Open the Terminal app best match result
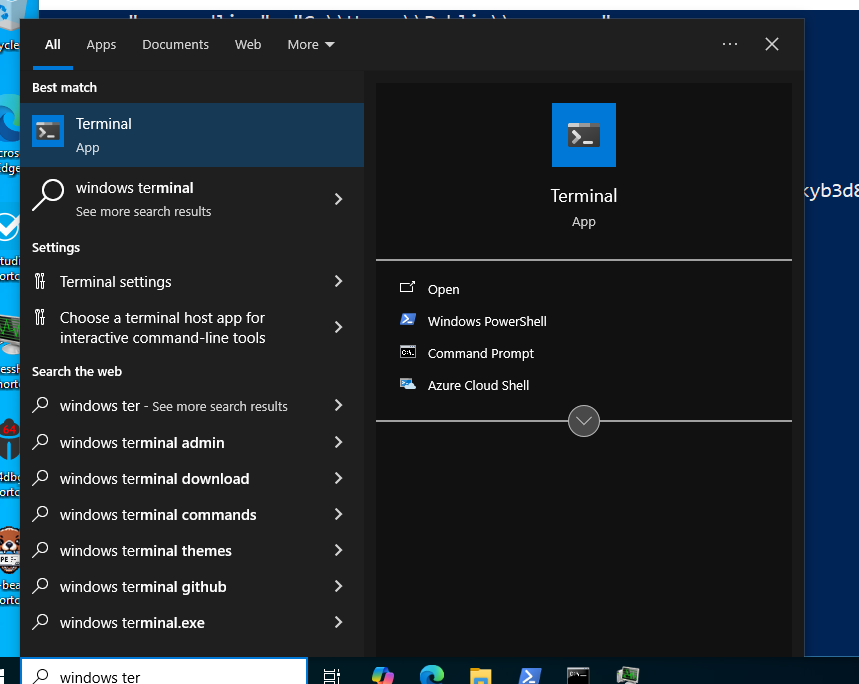Image resolution: width=859 pixels, height=684 pixels. pyautogui.click(x=192, y=135)
